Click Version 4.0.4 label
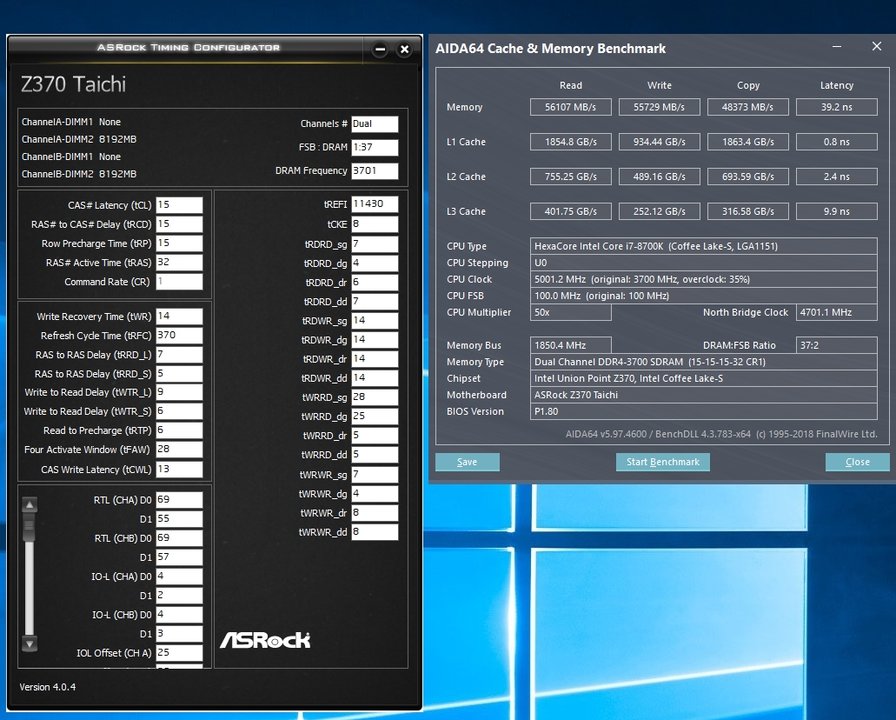The width and height of the screenshot is (896, 720). (47, 687)
